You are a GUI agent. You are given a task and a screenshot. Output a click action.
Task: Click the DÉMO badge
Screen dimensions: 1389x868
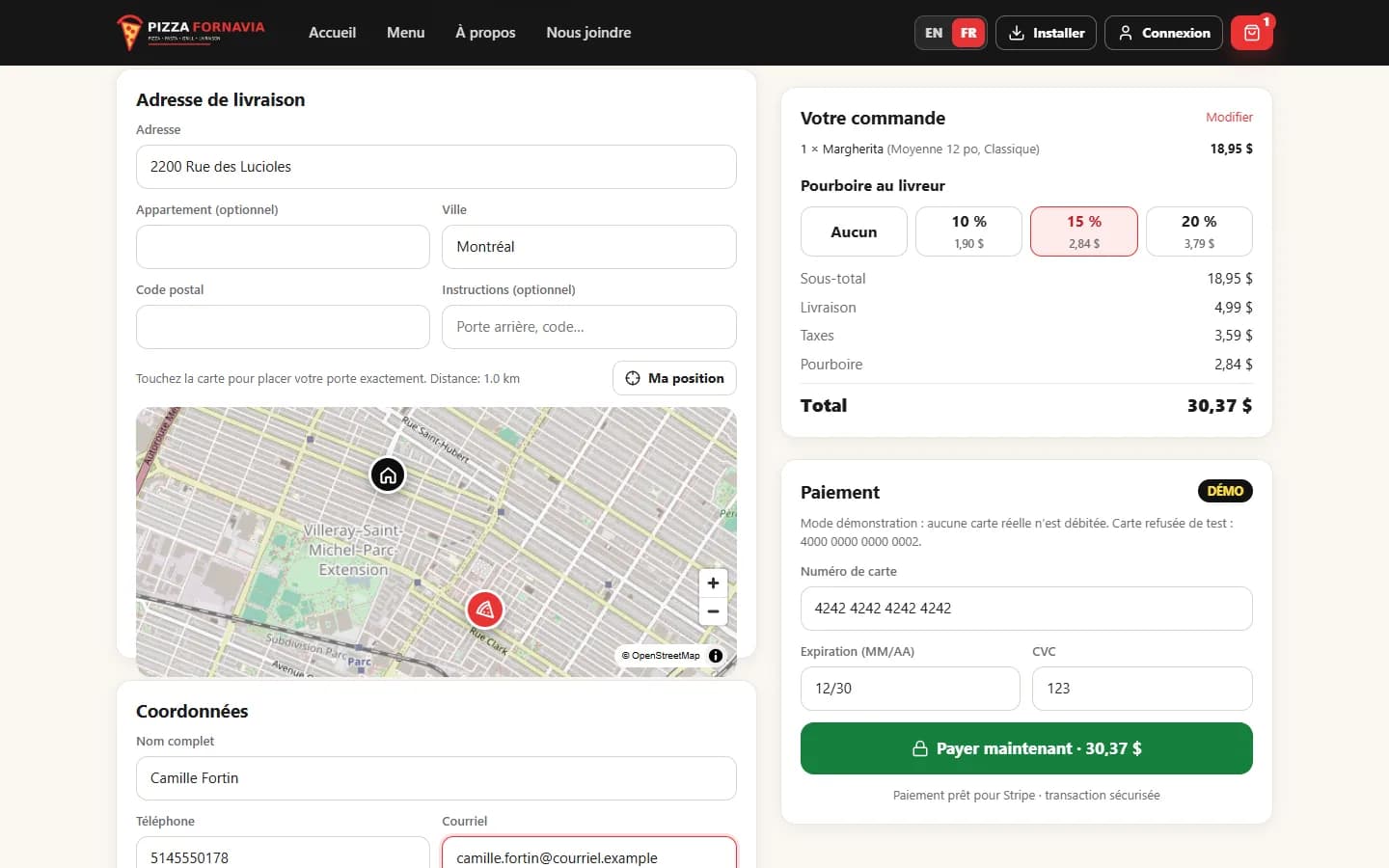[x=1225, y=491]
